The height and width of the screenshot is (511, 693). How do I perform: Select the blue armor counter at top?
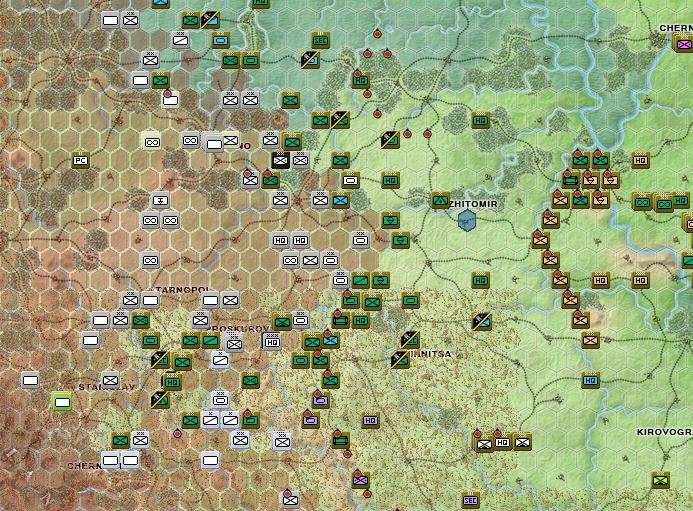tap(220, 40)
